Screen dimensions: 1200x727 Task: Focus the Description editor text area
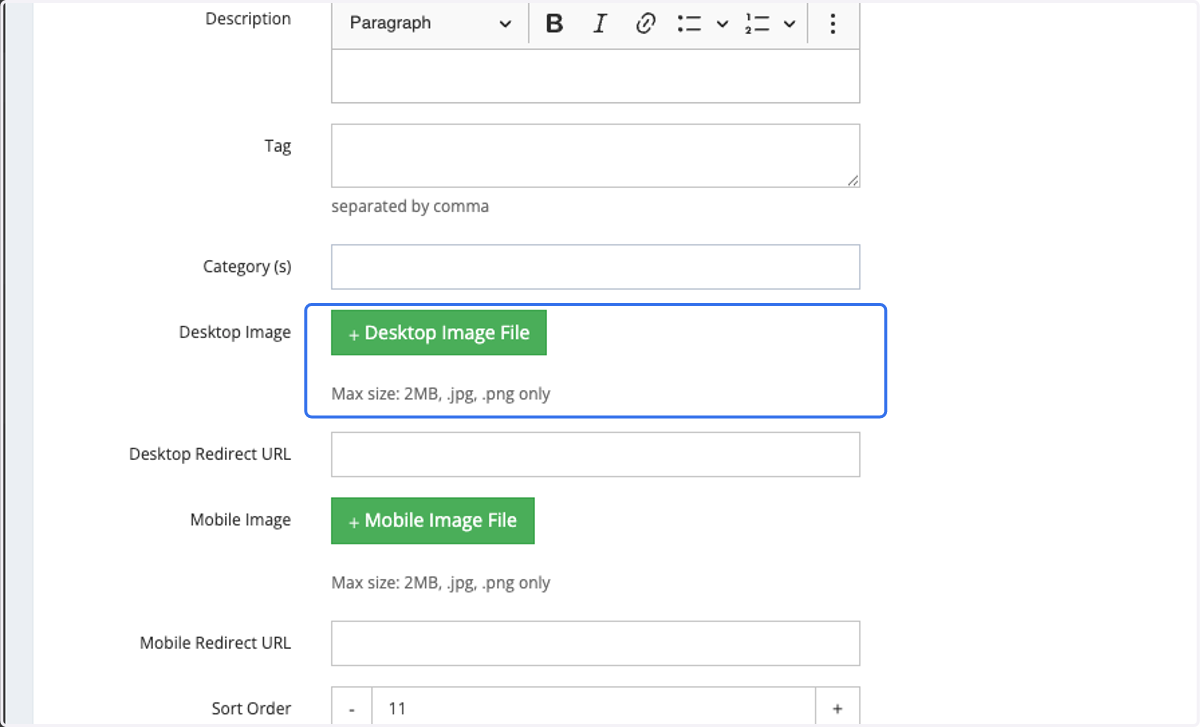point(596,76)
